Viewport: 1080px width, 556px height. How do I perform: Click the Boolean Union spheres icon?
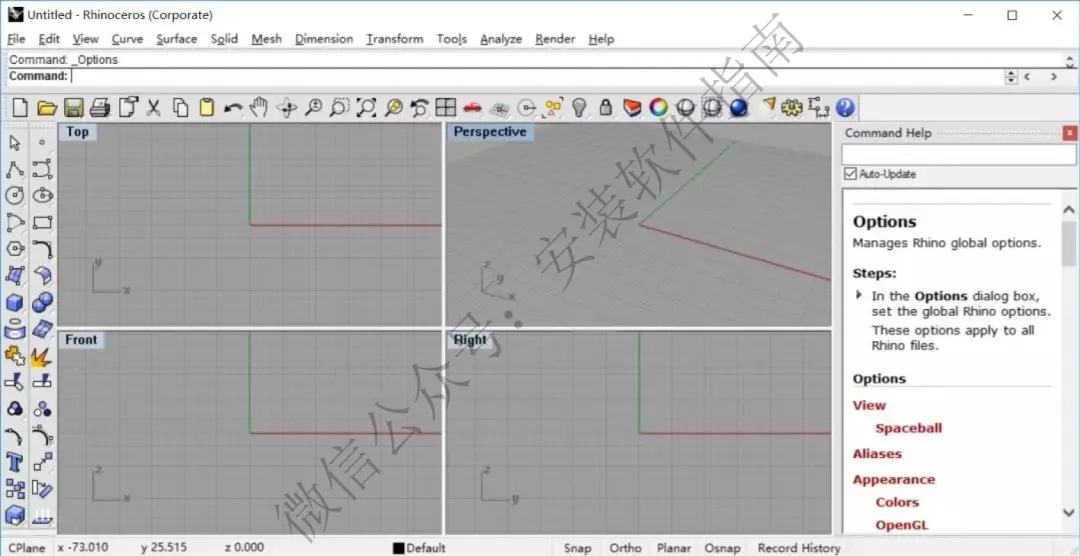click(x=43, y=302)
